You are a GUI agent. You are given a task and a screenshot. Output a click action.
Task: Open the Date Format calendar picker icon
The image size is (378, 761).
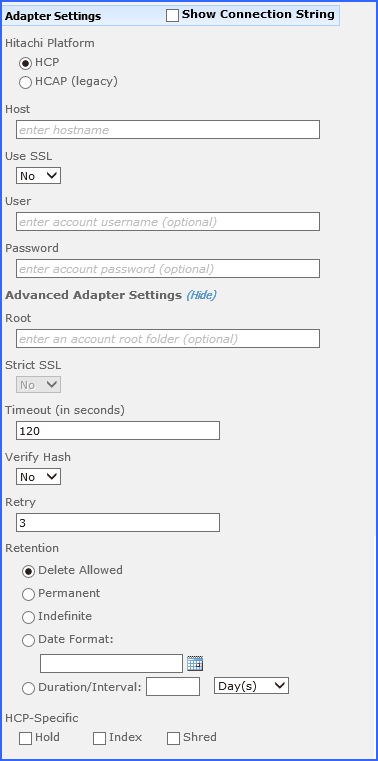(195, 663)
